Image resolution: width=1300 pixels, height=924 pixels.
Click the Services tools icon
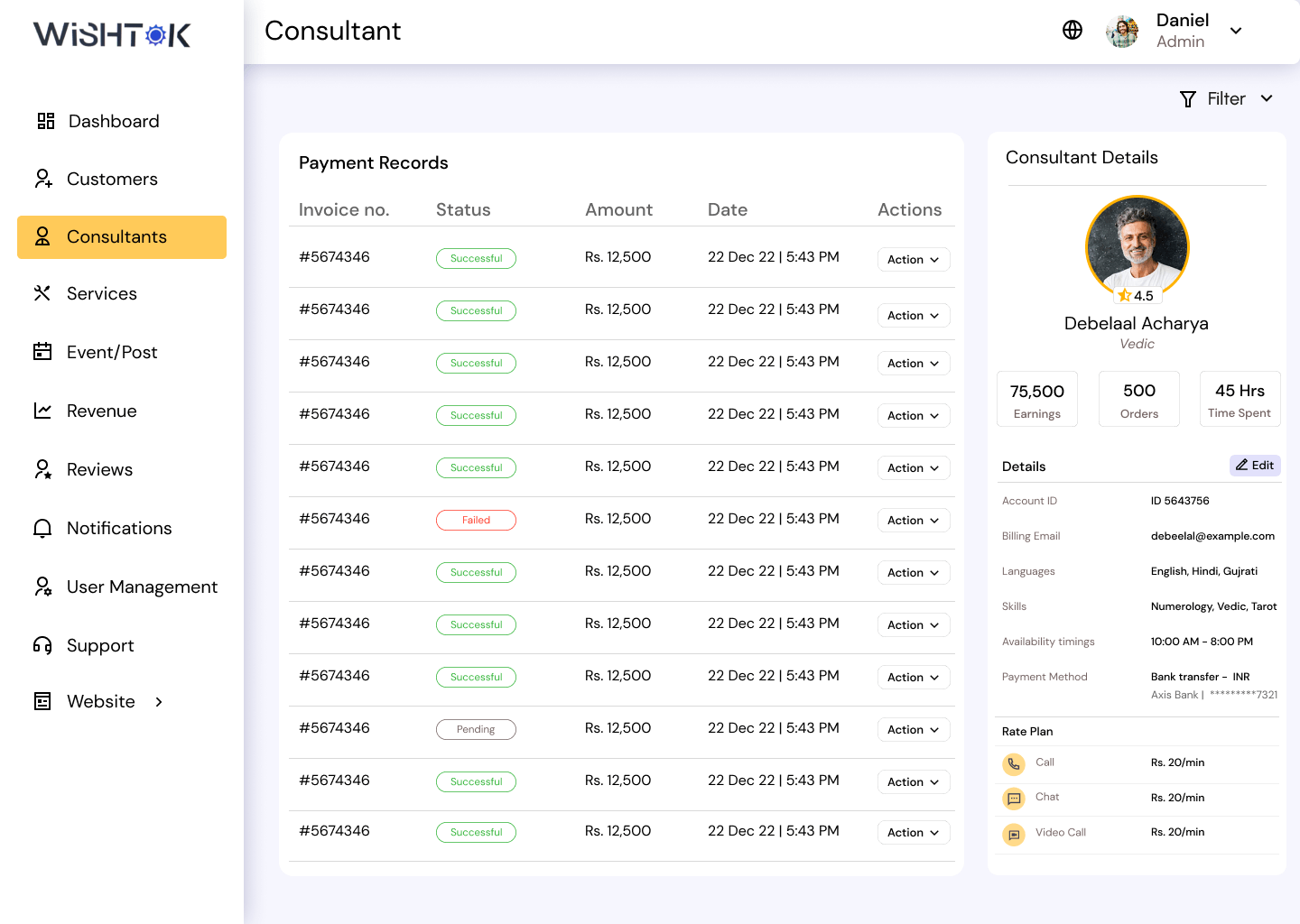tap(42, 293)
